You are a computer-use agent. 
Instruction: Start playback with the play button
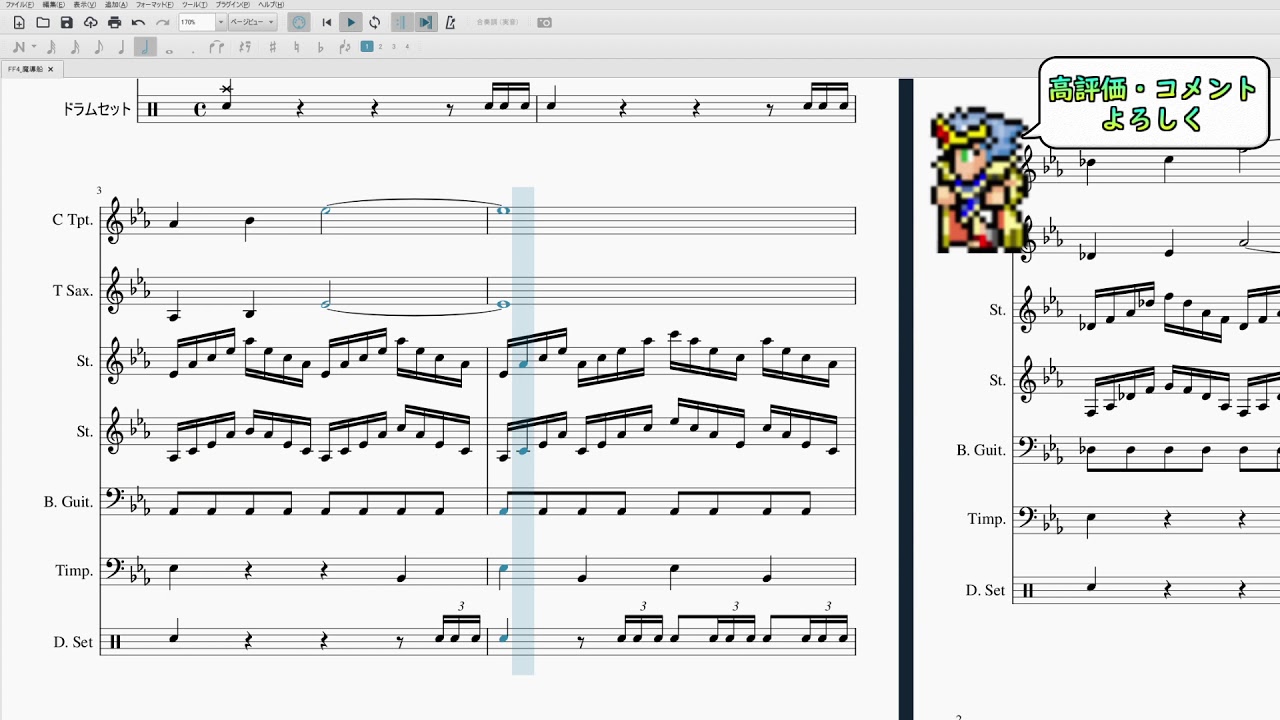click(x=350, y=22)
